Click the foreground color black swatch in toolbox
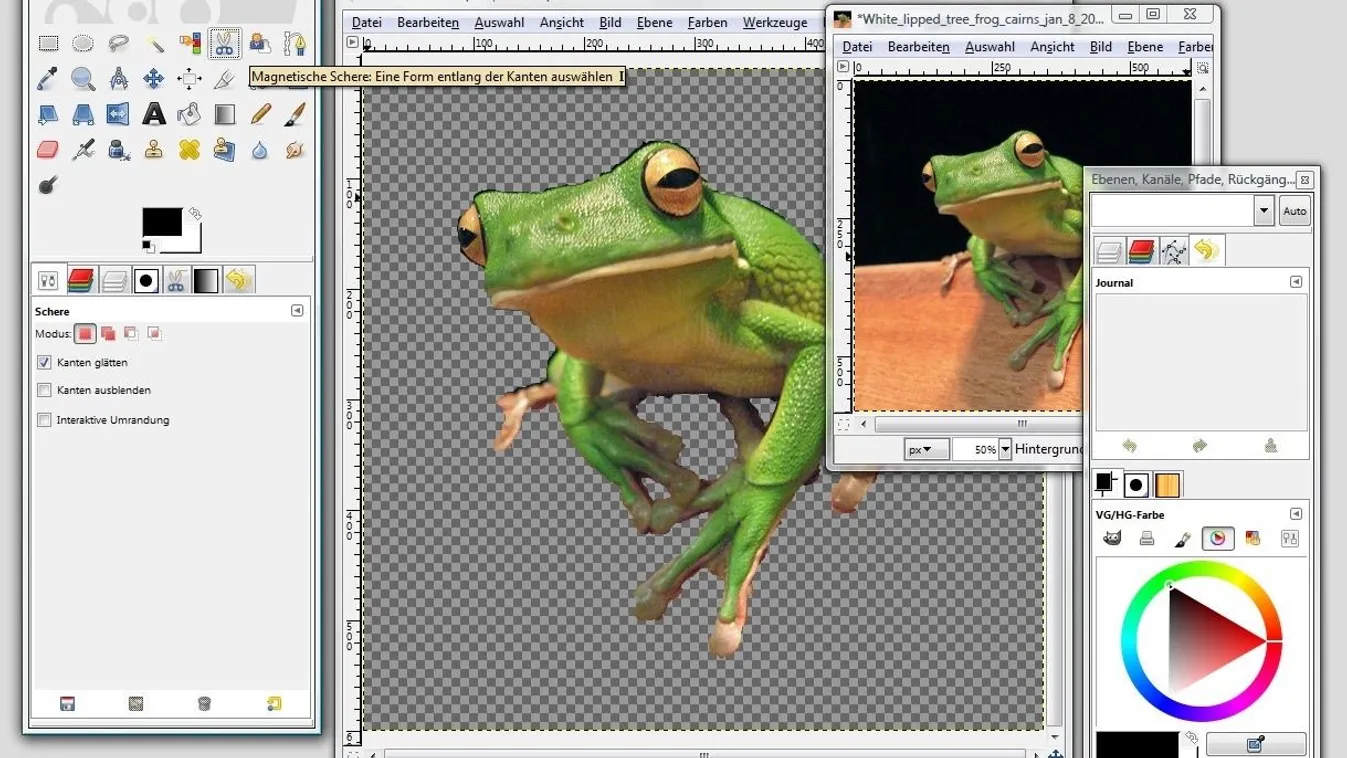This screenshot has width=1347, height=758. pyautogui.click(x=160, y=221)
